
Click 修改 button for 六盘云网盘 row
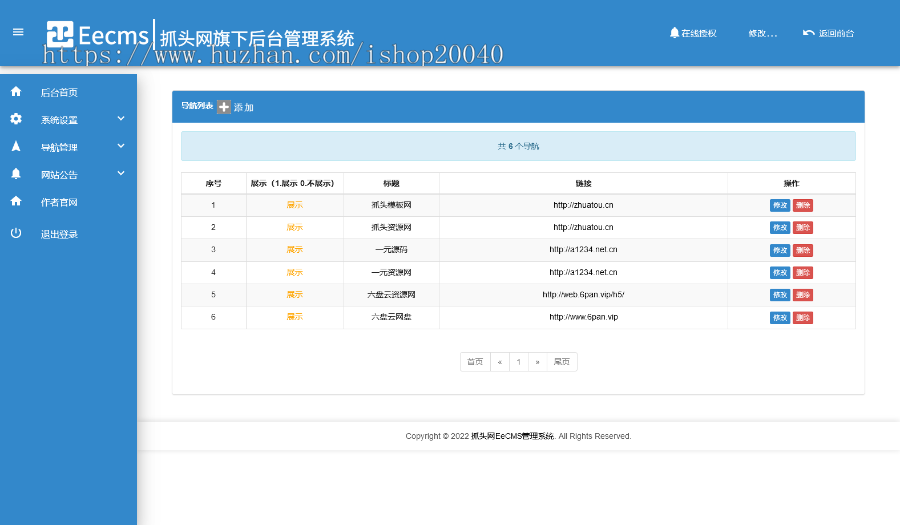pos(780,317)
